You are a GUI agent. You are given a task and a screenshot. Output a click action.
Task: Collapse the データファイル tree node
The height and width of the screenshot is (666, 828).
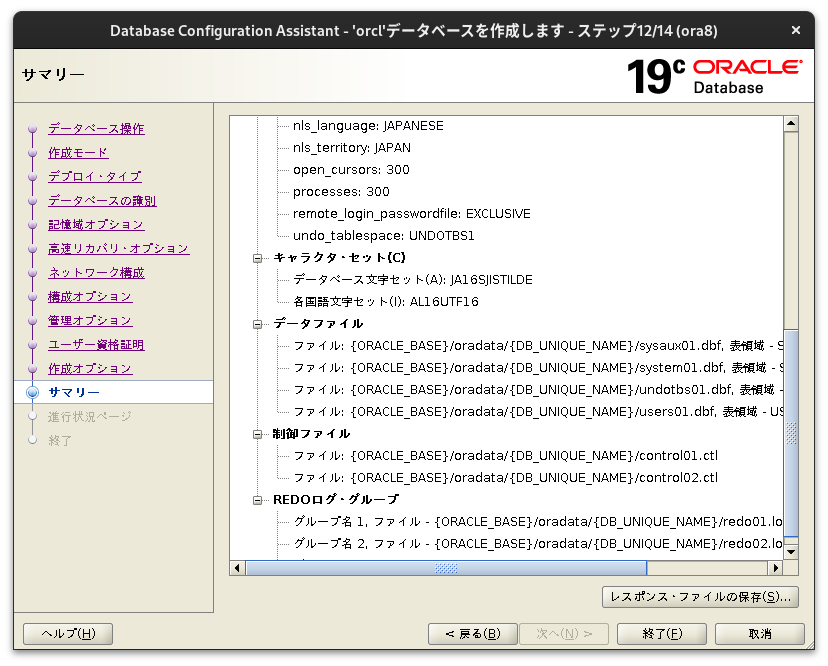pos(258,323)
